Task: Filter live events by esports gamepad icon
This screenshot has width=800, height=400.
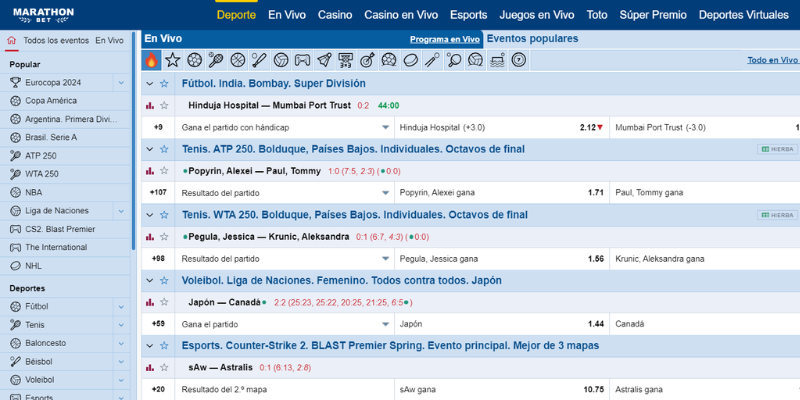Action: pos(303,60)
